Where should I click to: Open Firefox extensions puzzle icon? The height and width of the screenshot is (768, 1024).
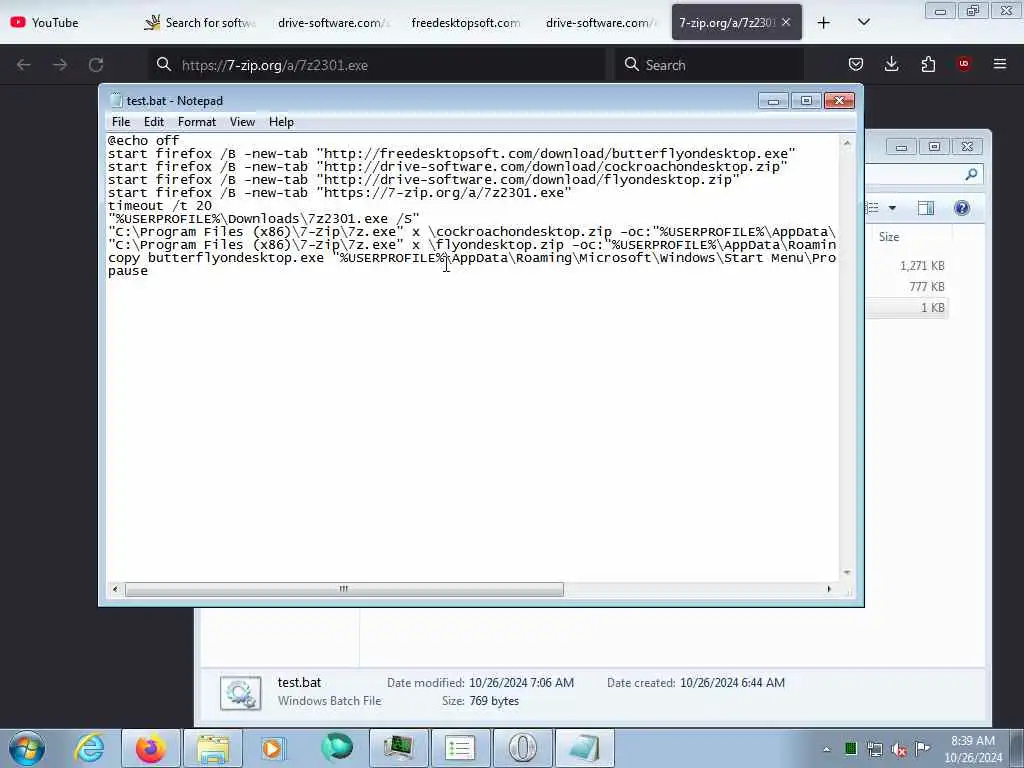click(928, 64)
